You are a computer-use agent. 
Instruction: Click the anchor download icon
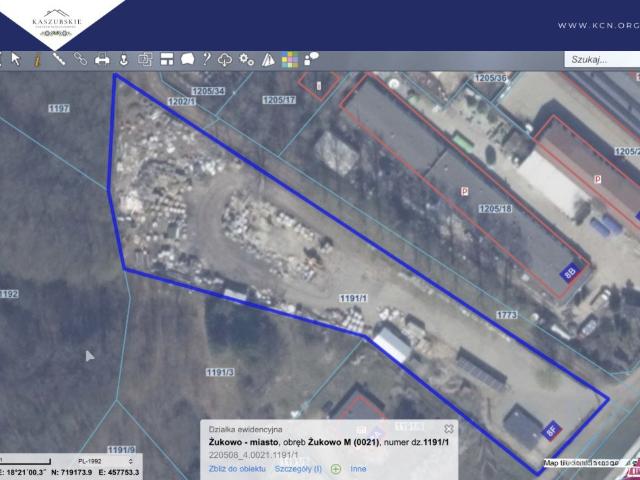tap(123, 59)
